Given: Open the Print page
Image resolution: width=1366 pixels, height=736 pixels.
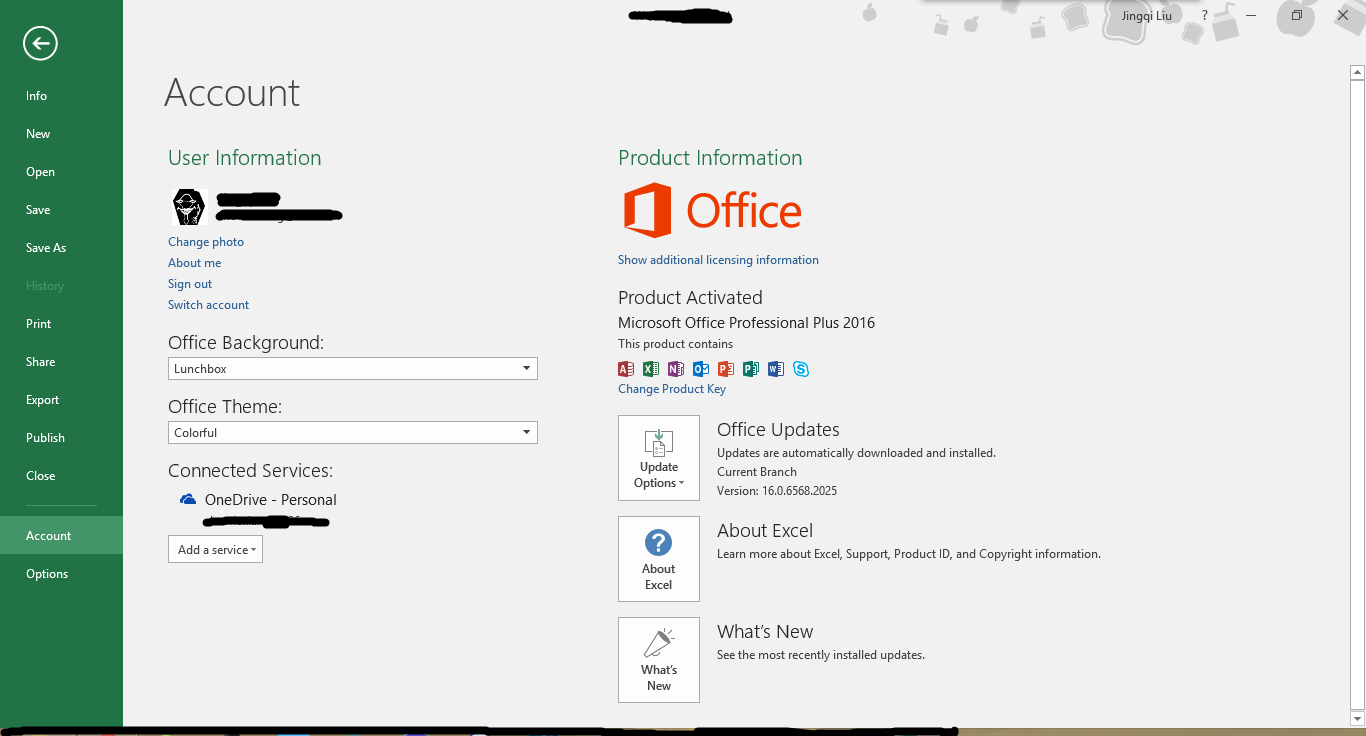Looking at the screenshot, I should pyautogui.click(x=61, y=324).
